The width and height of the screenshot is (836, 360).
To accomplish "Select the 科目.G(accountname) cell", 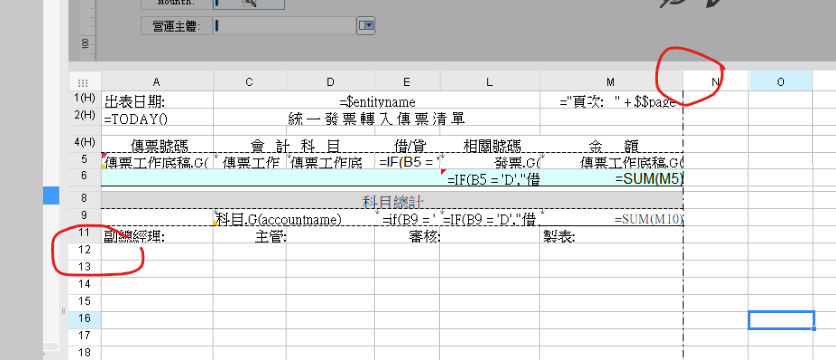I will (x=294, y=219).
